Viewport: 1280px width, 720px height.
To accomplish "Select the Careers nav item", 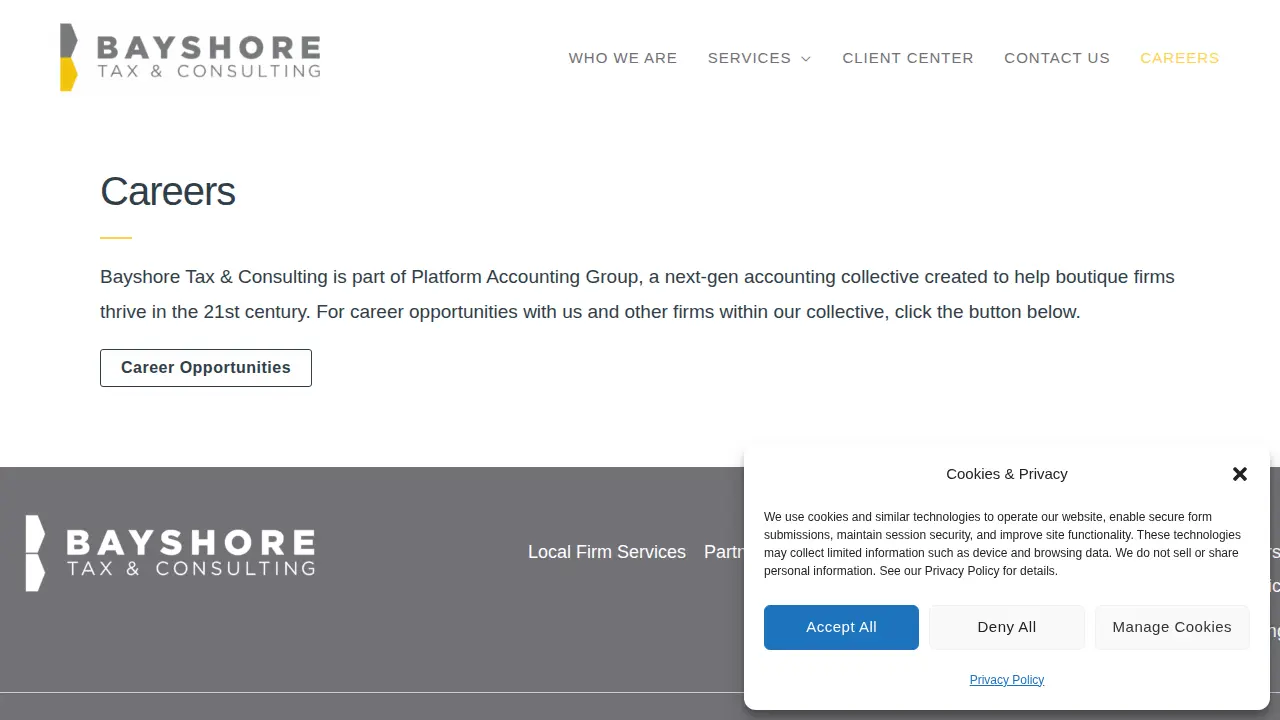I will point(1180,58).
